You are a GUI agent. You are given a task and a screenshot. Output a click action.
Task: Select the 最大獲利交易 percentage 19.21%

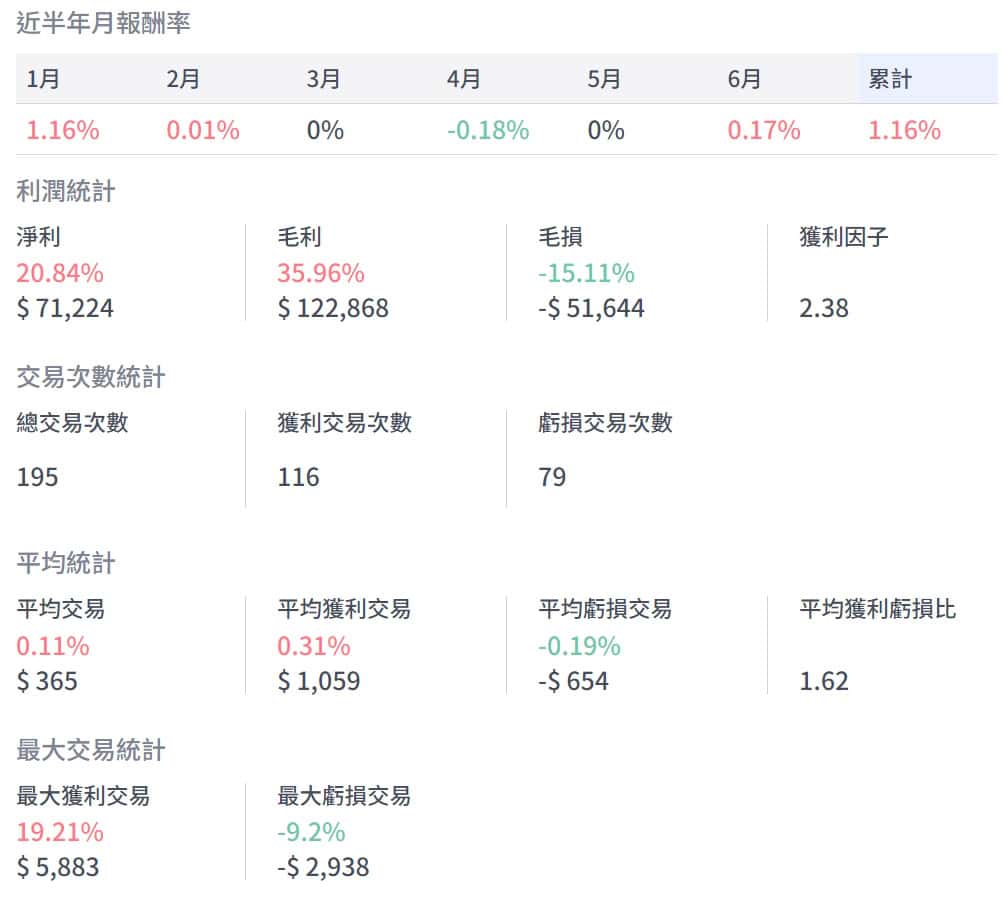[x=60, y=832]
